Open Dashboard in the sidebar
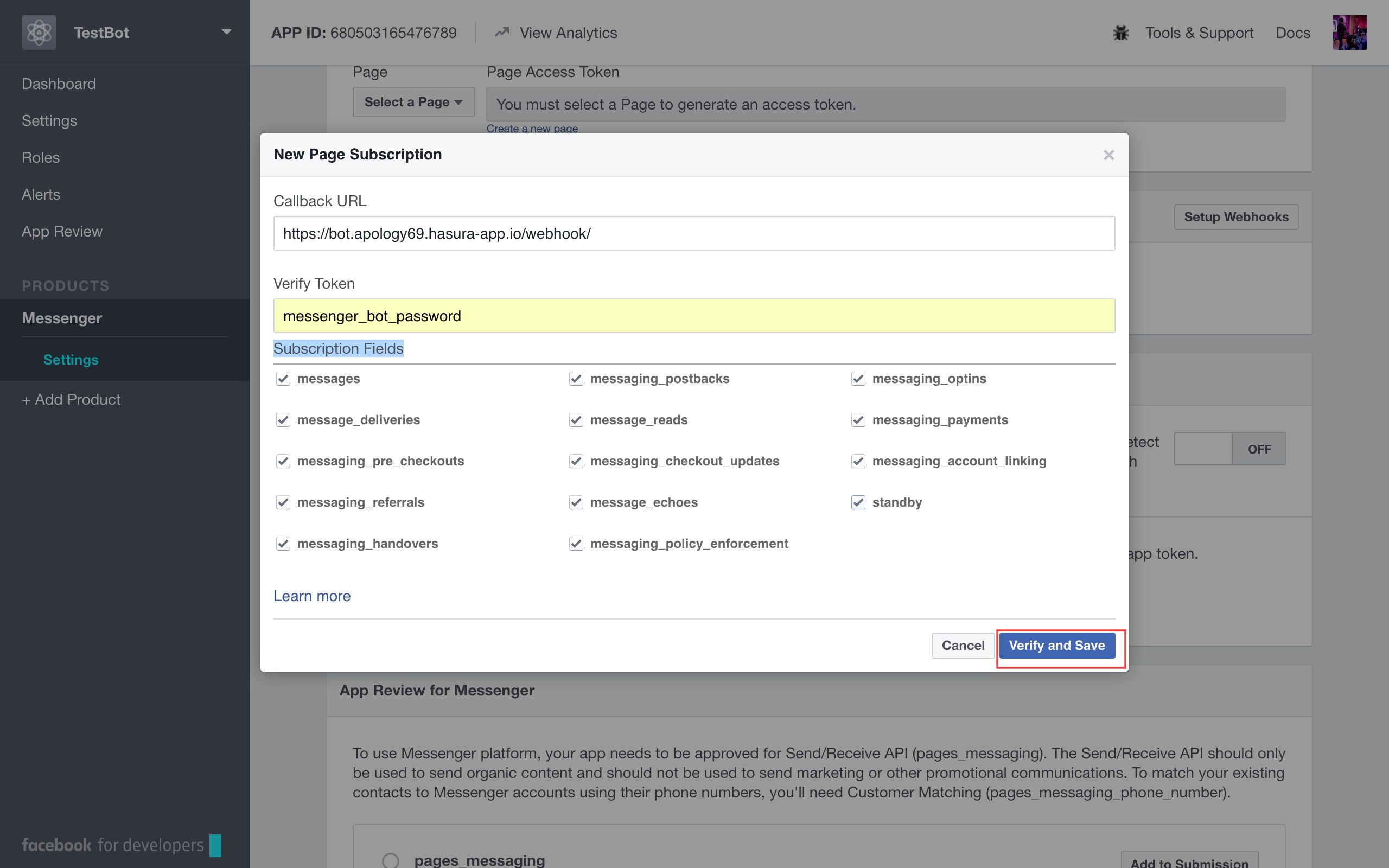 pyautogui.click(x=59, y=84)
